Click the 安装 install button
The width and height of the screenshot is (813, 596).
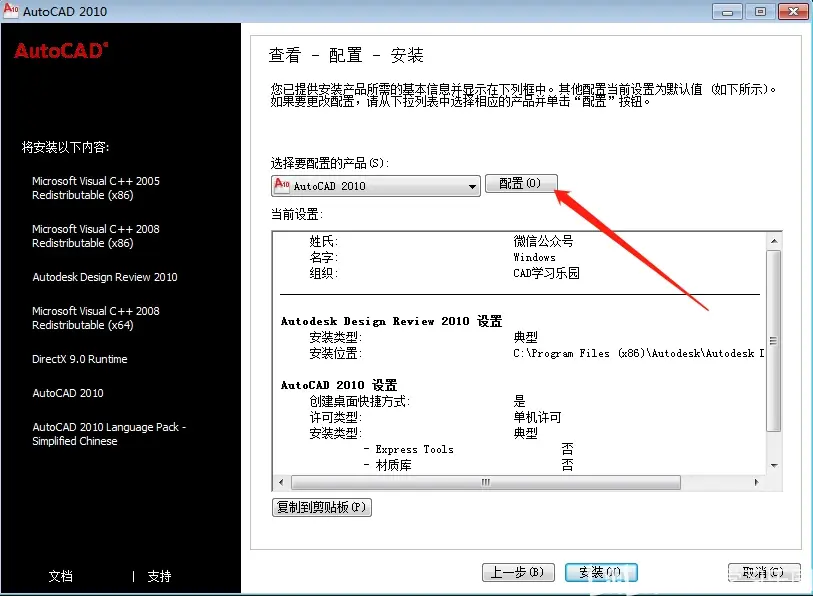601,573
